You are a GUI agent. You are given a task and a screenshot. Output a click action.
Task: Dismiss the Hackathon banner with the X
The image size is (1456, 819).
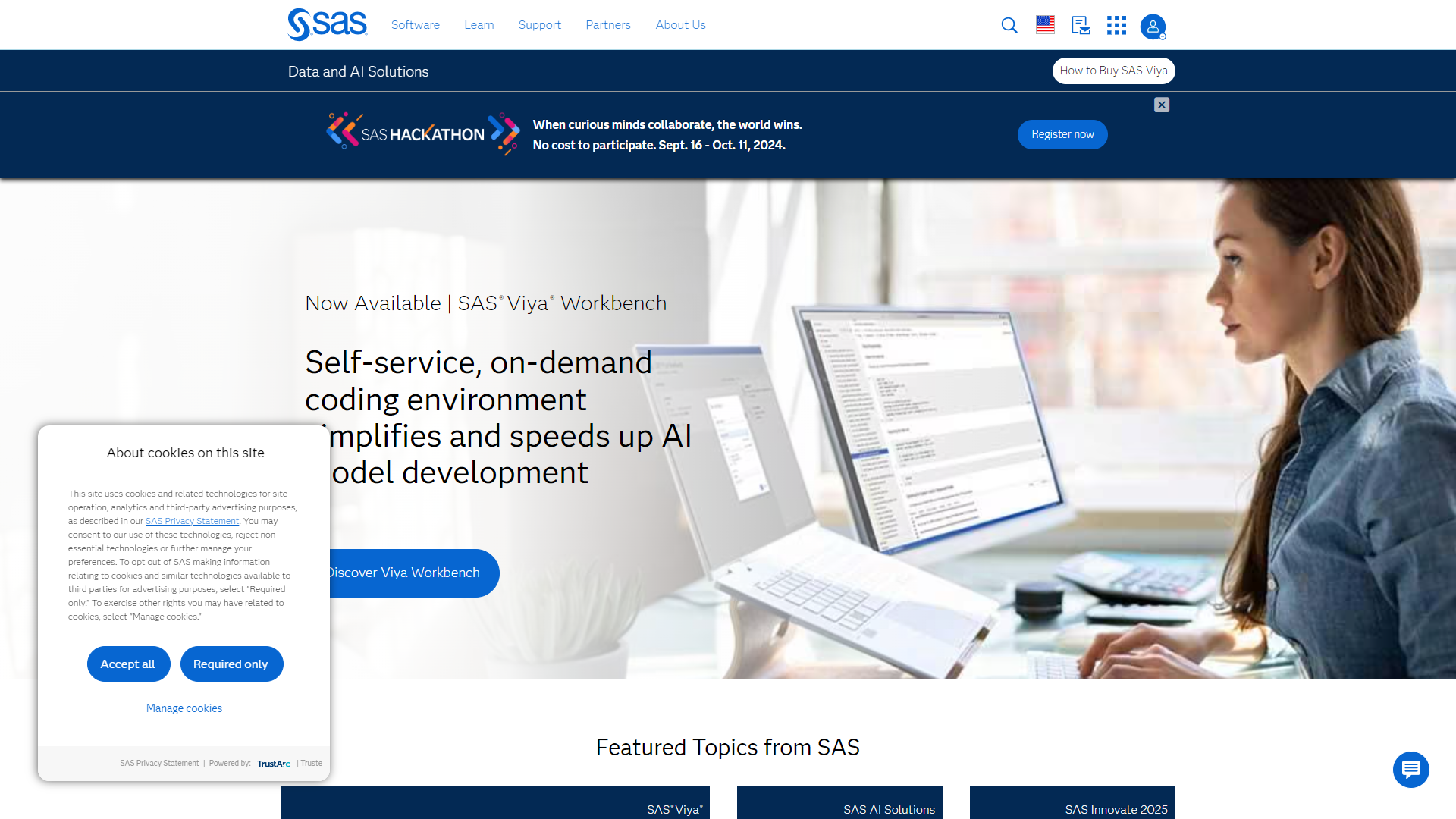(1161, 105)
